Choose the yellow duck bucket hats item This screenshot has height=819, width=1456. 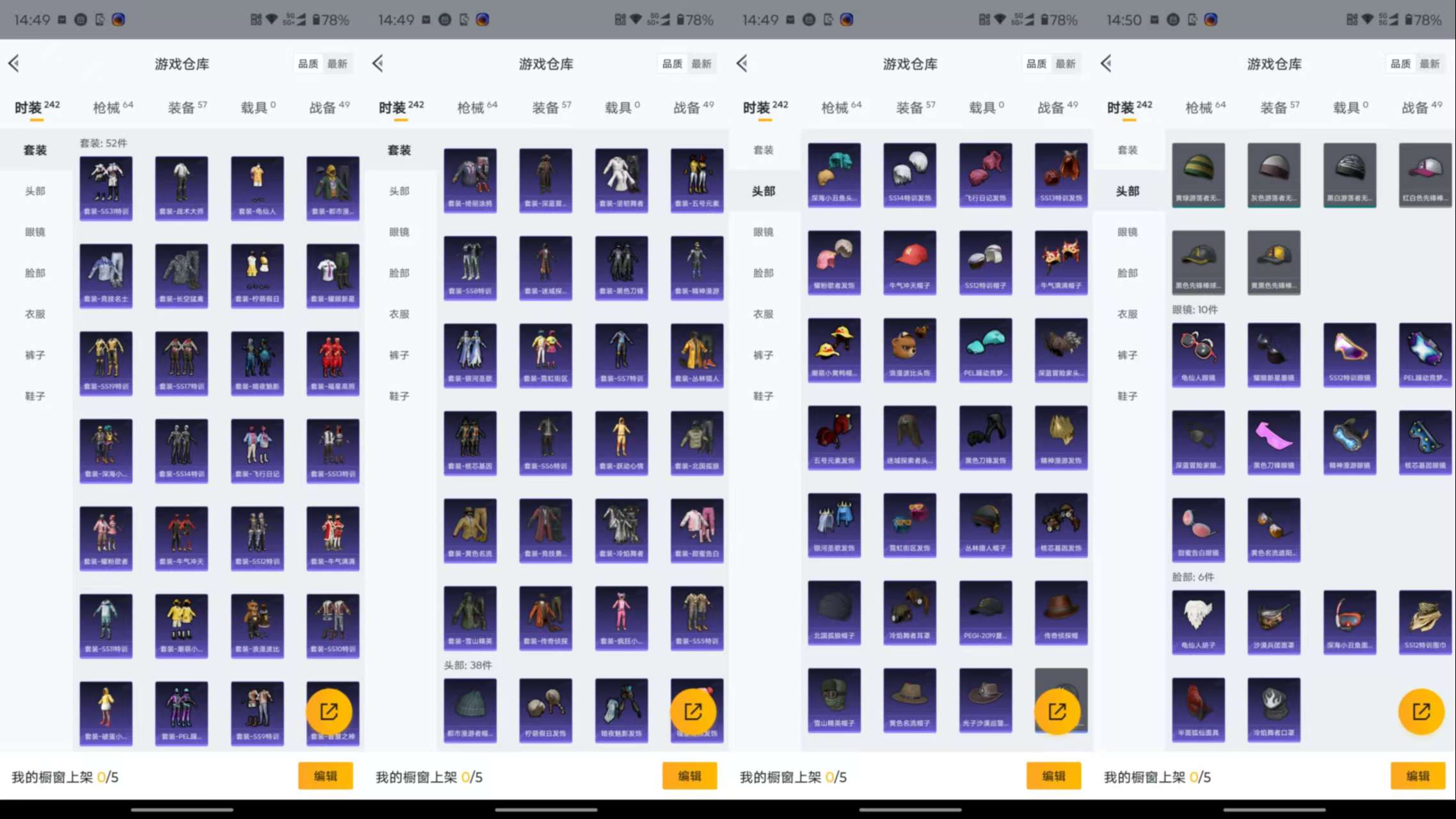point(834,350)
